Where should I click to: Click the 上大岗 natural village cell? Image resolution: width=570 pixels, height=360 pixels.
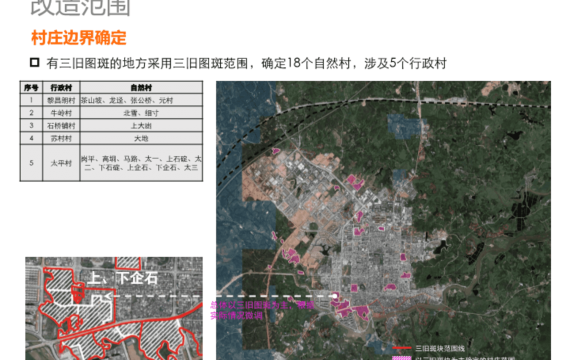coord(141,126)
